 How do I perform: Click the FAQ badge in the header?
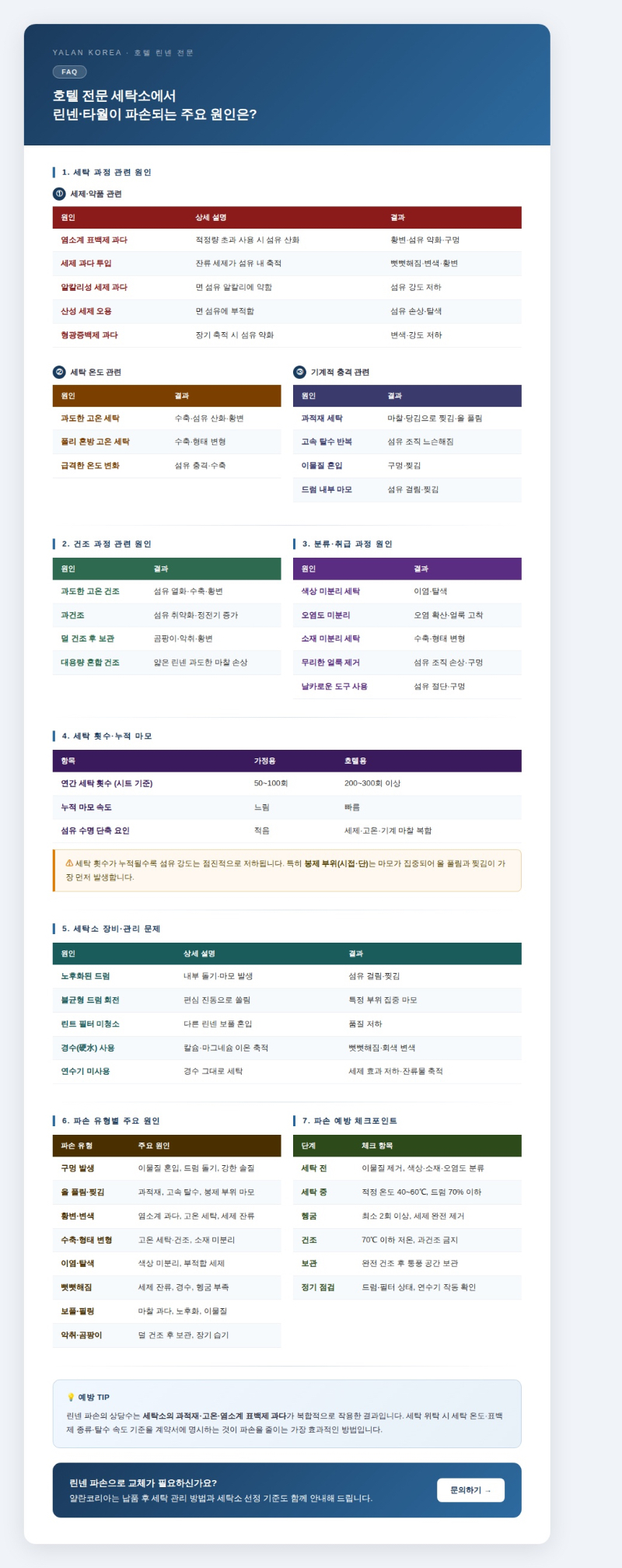coord(69,72)
